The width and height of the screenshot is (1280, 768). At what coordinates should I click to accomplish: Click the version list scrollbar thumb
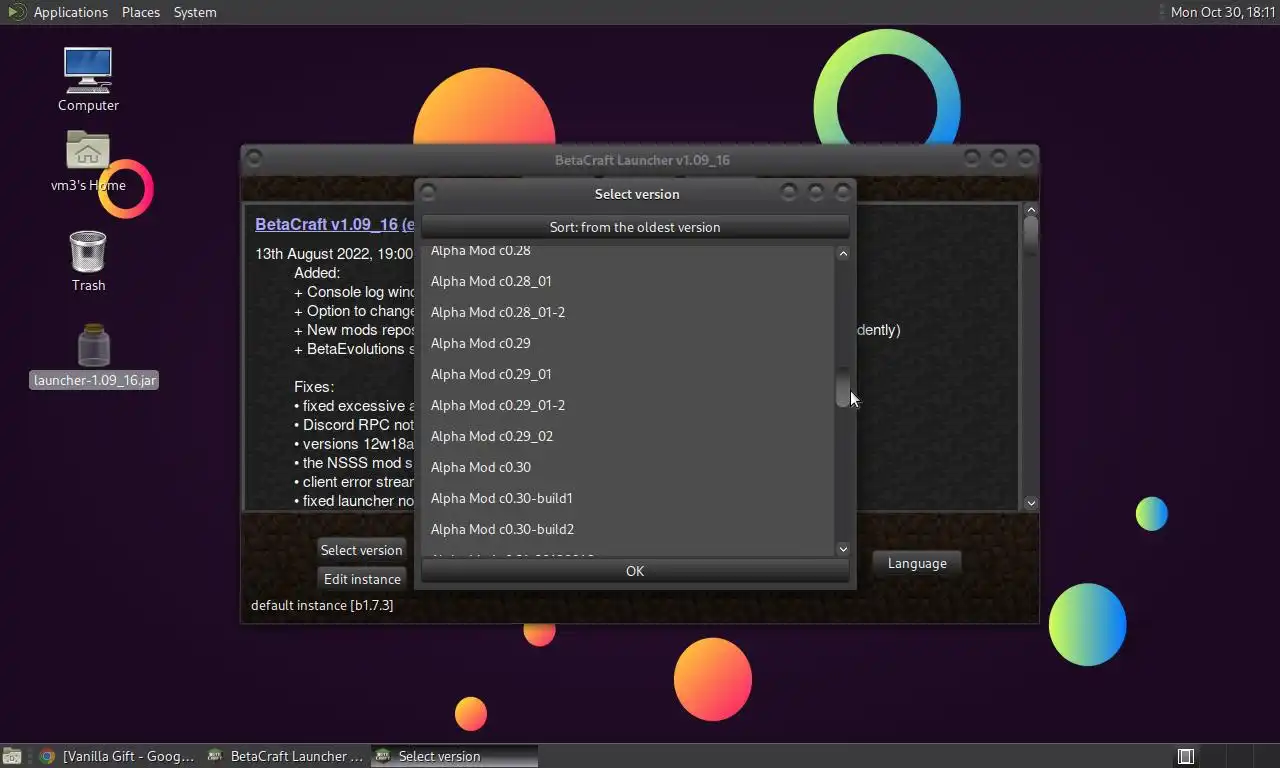point(843,387)
